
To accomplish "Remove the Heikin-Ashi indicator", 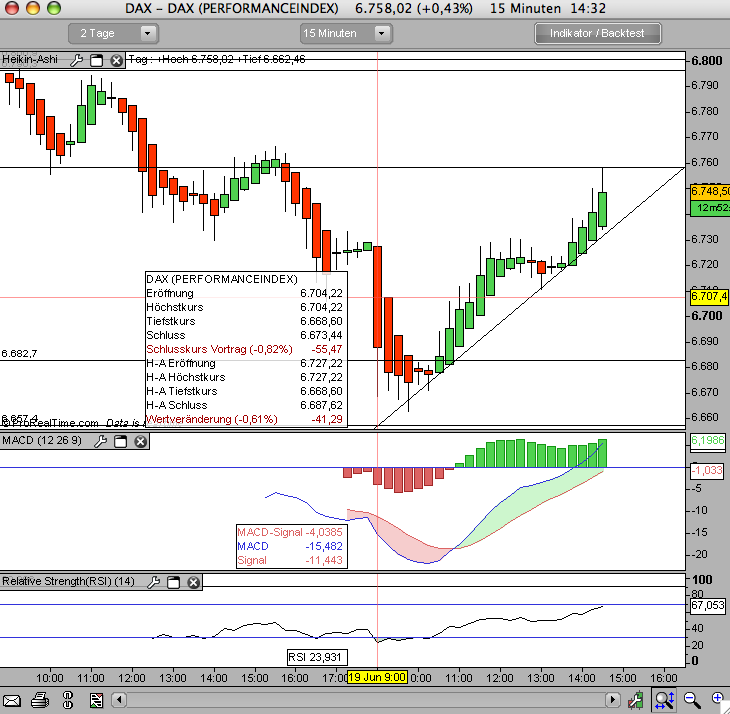I will coord(116,60).
